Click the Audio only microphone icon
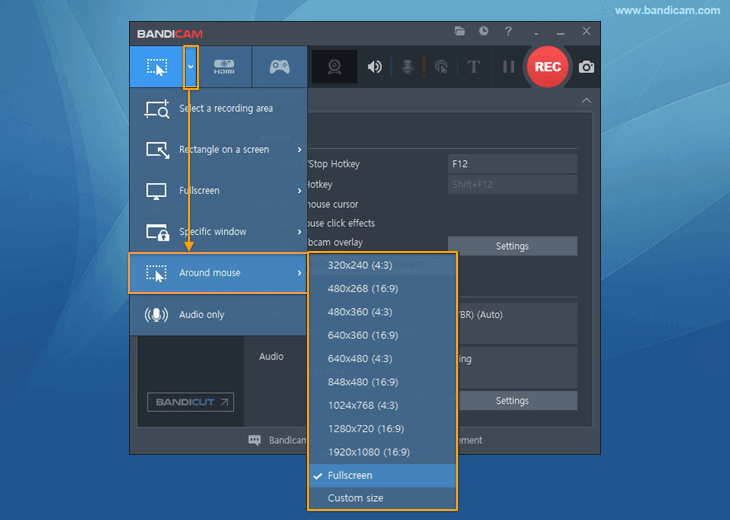Image resolution: width=730 pixels, height=520 pixels. click(156, 315)
